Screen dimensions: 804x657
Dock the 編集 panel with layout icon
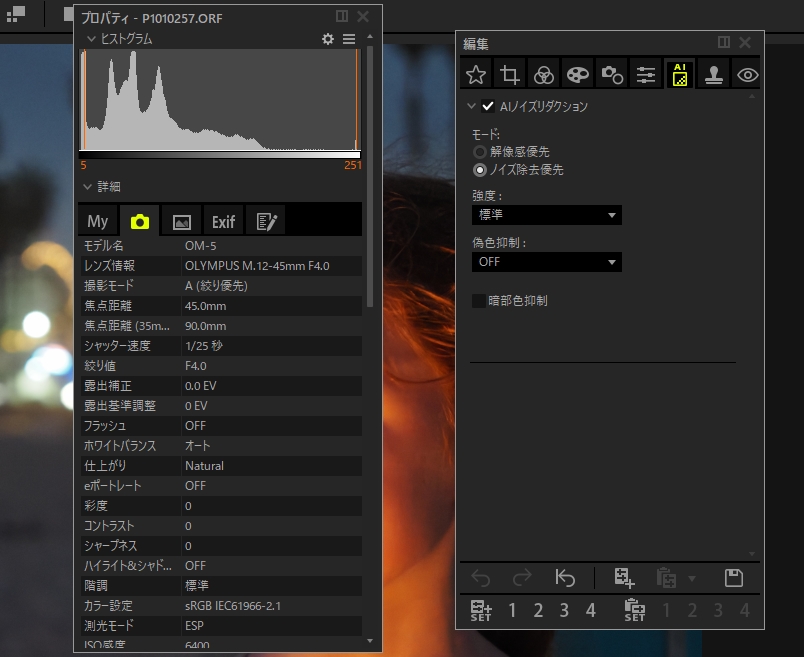(724, 42)
